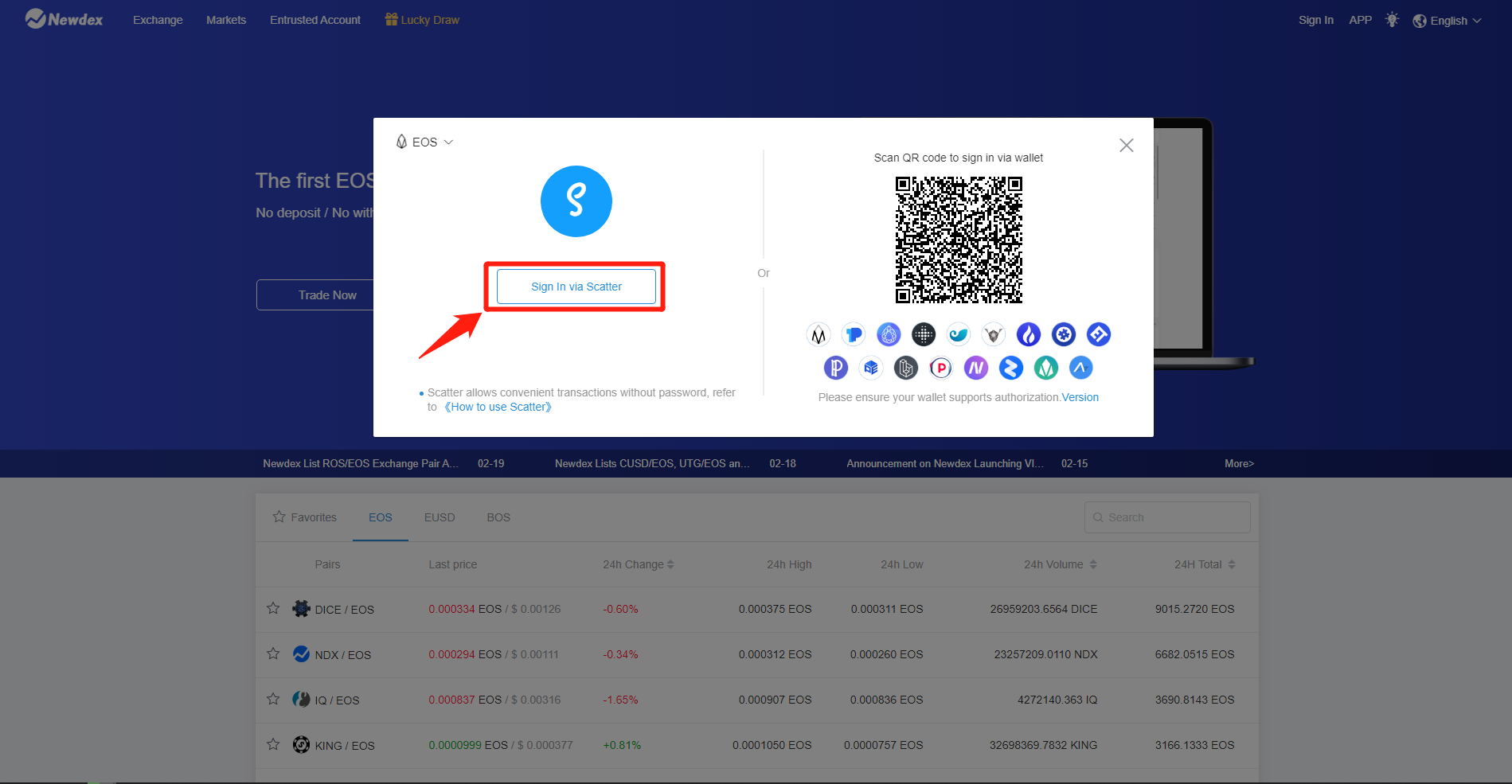Screen dimensions: 1512x784
Task: Open the NDX / EOS pair name
Action: pos(342,655)
